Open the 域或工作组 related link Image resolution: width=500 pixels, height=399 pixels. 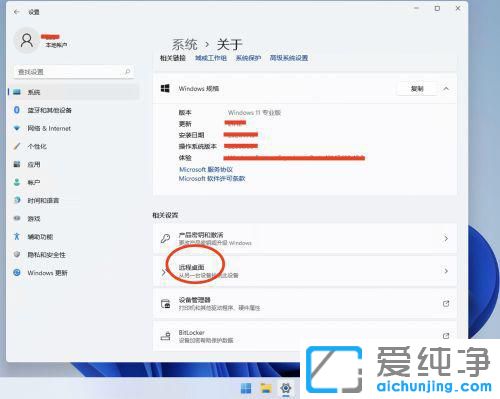tap(211, 58)
